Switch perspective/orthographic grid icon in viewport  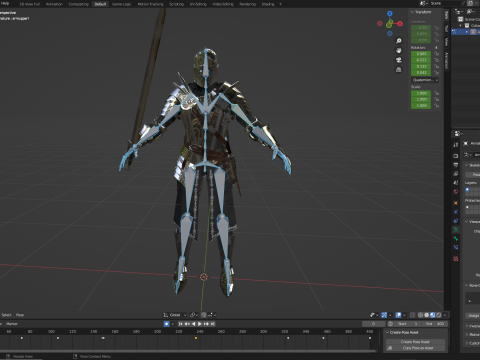pos(399,70)
